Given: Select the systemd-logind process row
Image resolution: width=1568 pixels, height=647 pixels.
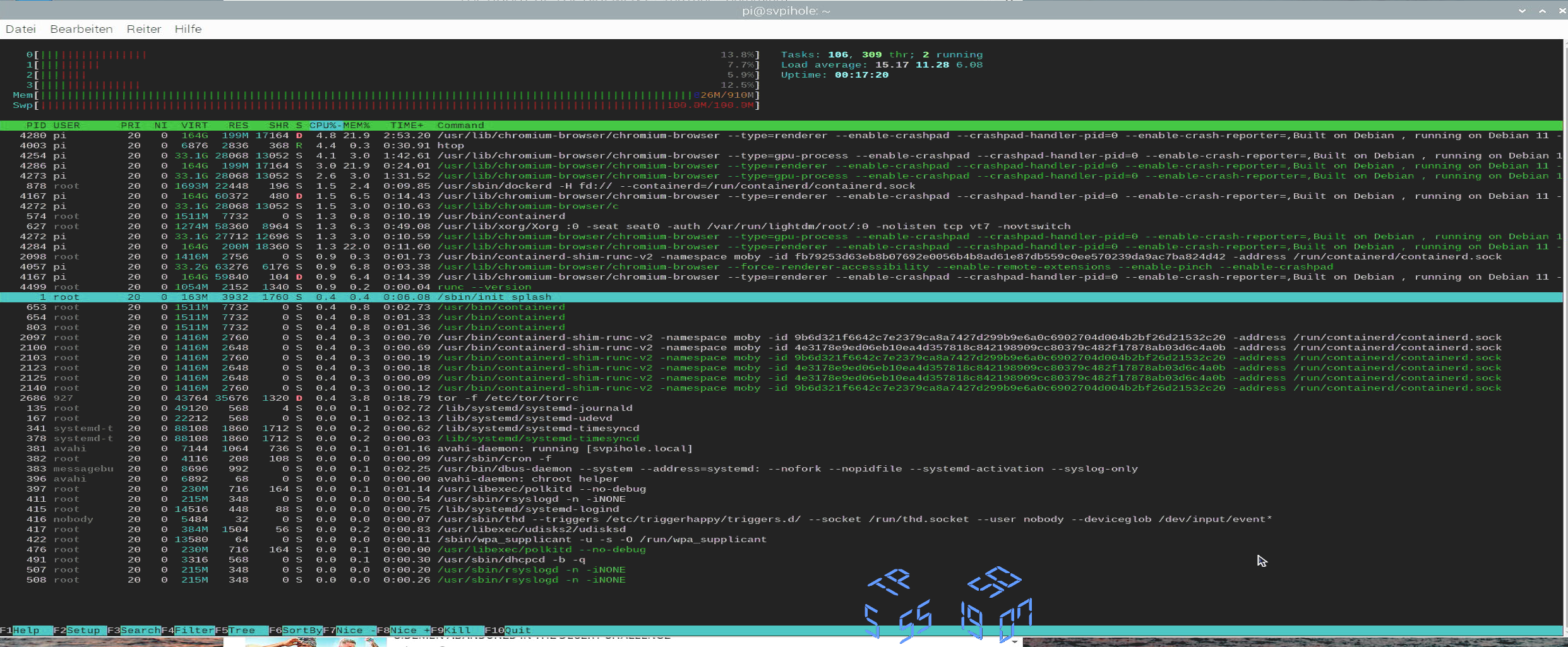Looking at the screenshot, I should tap(781, 509).
